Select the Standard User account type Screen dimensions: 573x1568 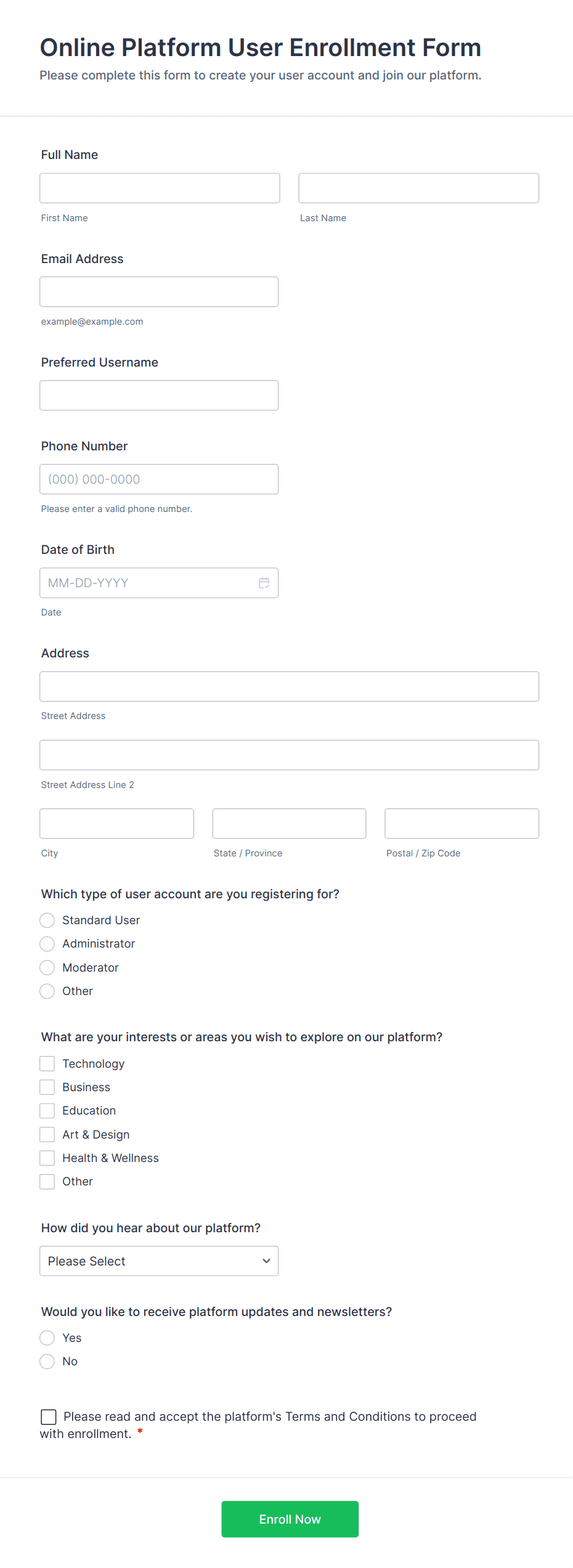coord(47,920)
